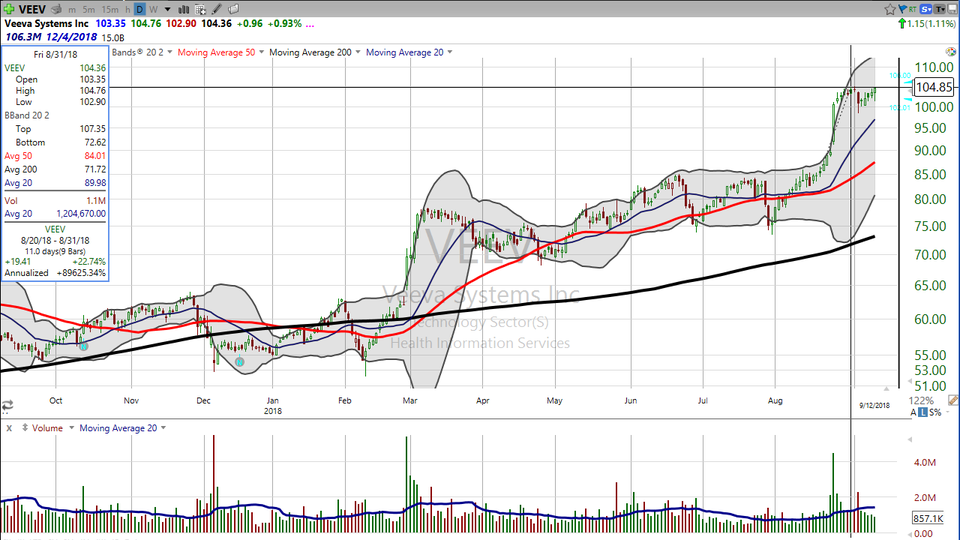This screenshot has height=540, width=960.
Task: Toggle the percent scale S% button
Action: (935, 412)
